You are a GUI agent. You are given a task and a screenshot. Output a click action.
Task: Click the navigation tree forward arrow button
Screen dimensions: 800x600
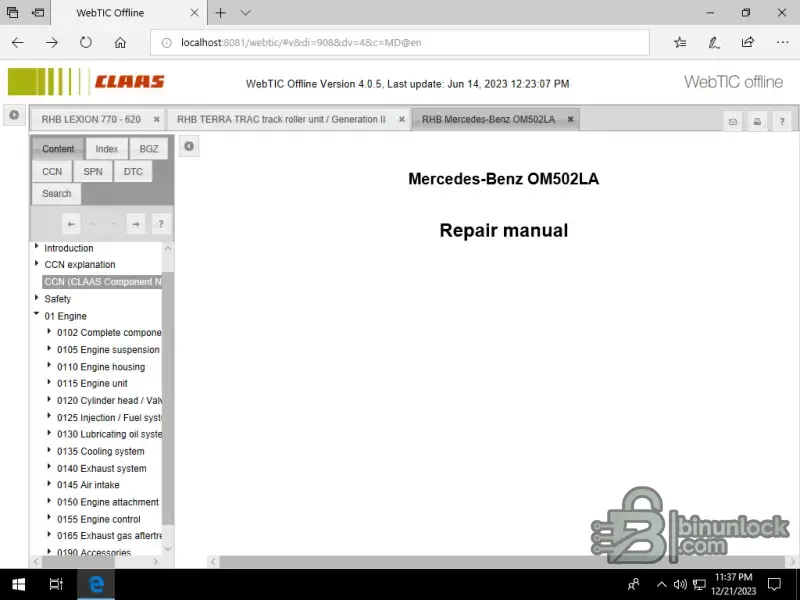[136, 224]
